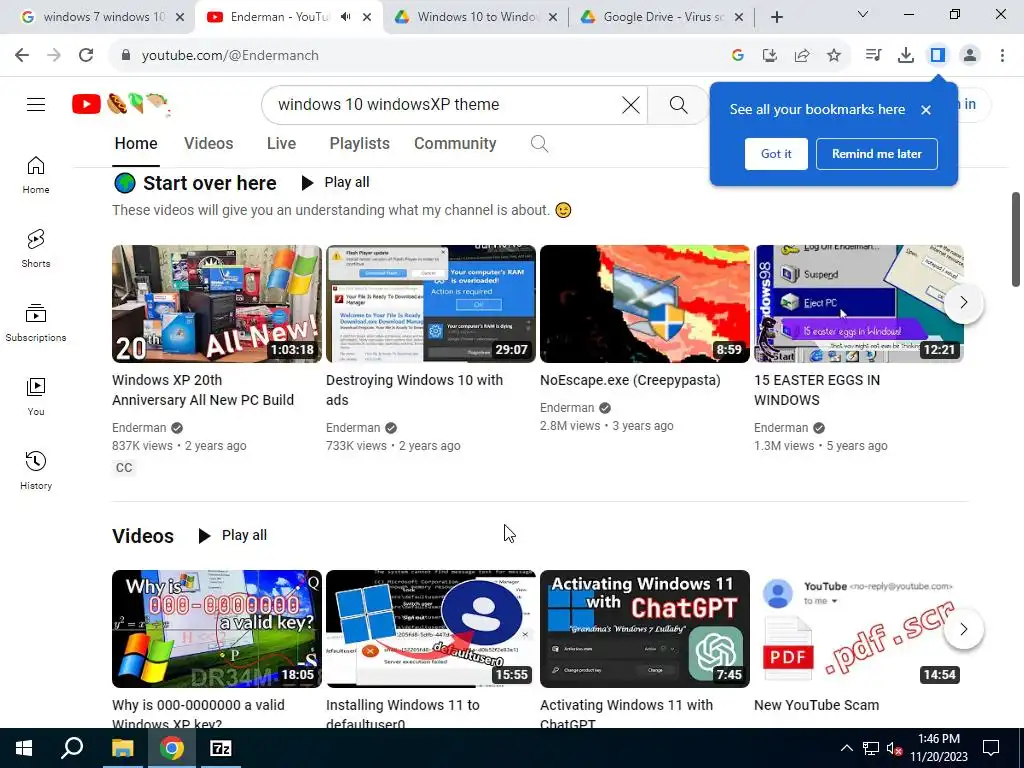This screenshot has height=768, width=1024.
Task: Open the media control icon
Action: click(x=873, y=56)
